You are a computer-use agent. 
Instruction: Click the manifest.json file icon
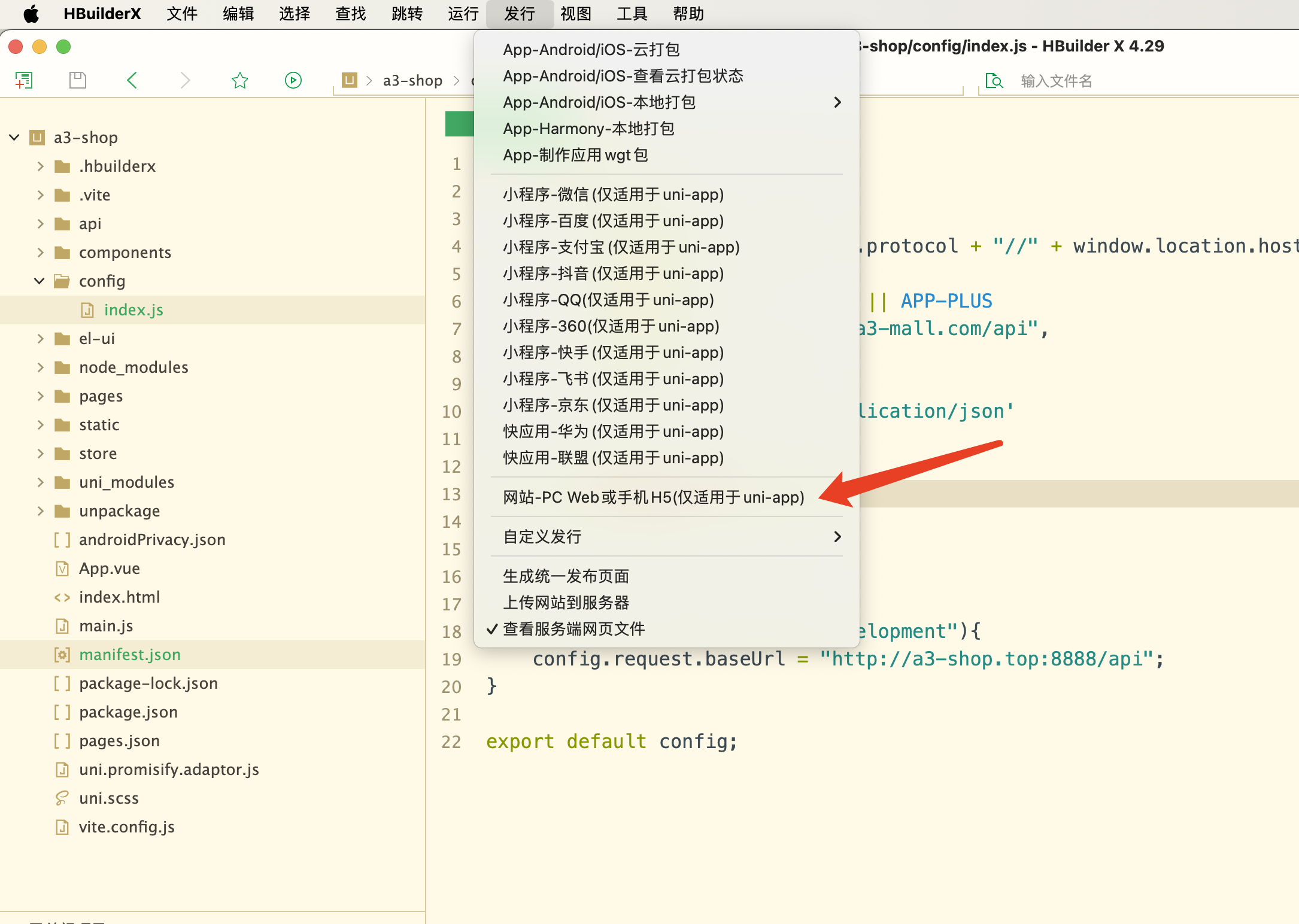(x=62, y=655)
